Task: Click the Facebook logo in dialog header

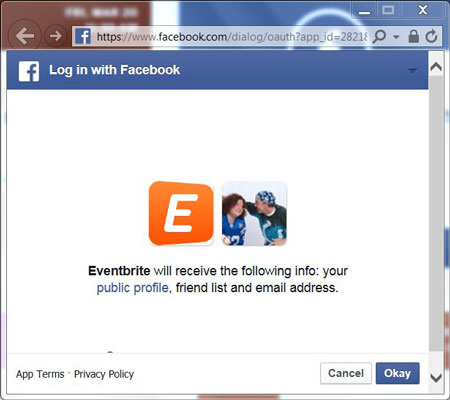Action: pyautogui.click(x=29, y=71)
